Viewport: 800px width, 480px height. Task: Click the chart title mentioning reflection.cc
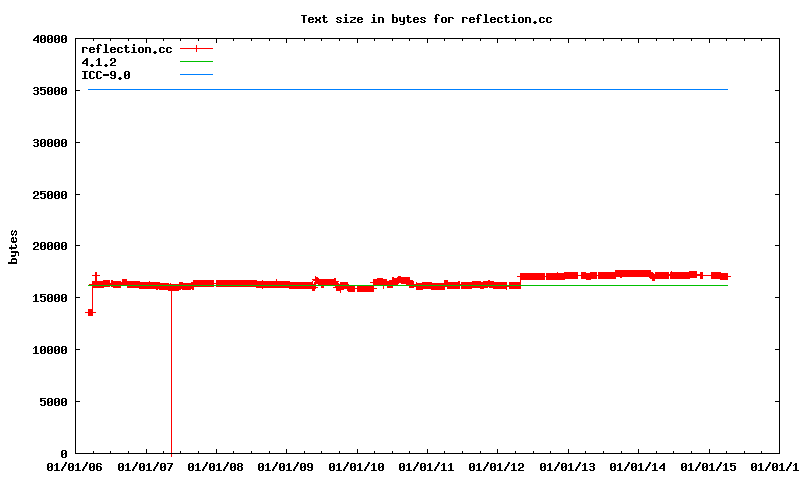point(426,19)
